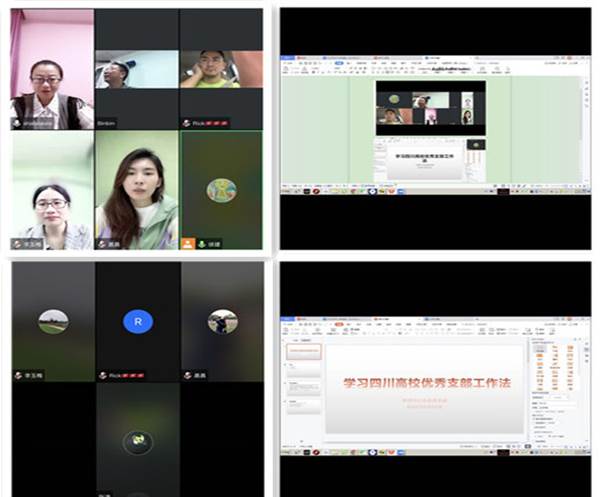Click the muted microphone icon beside the upper grid's Rick label
The image size is (600, 497).
[x=187, y=123]
